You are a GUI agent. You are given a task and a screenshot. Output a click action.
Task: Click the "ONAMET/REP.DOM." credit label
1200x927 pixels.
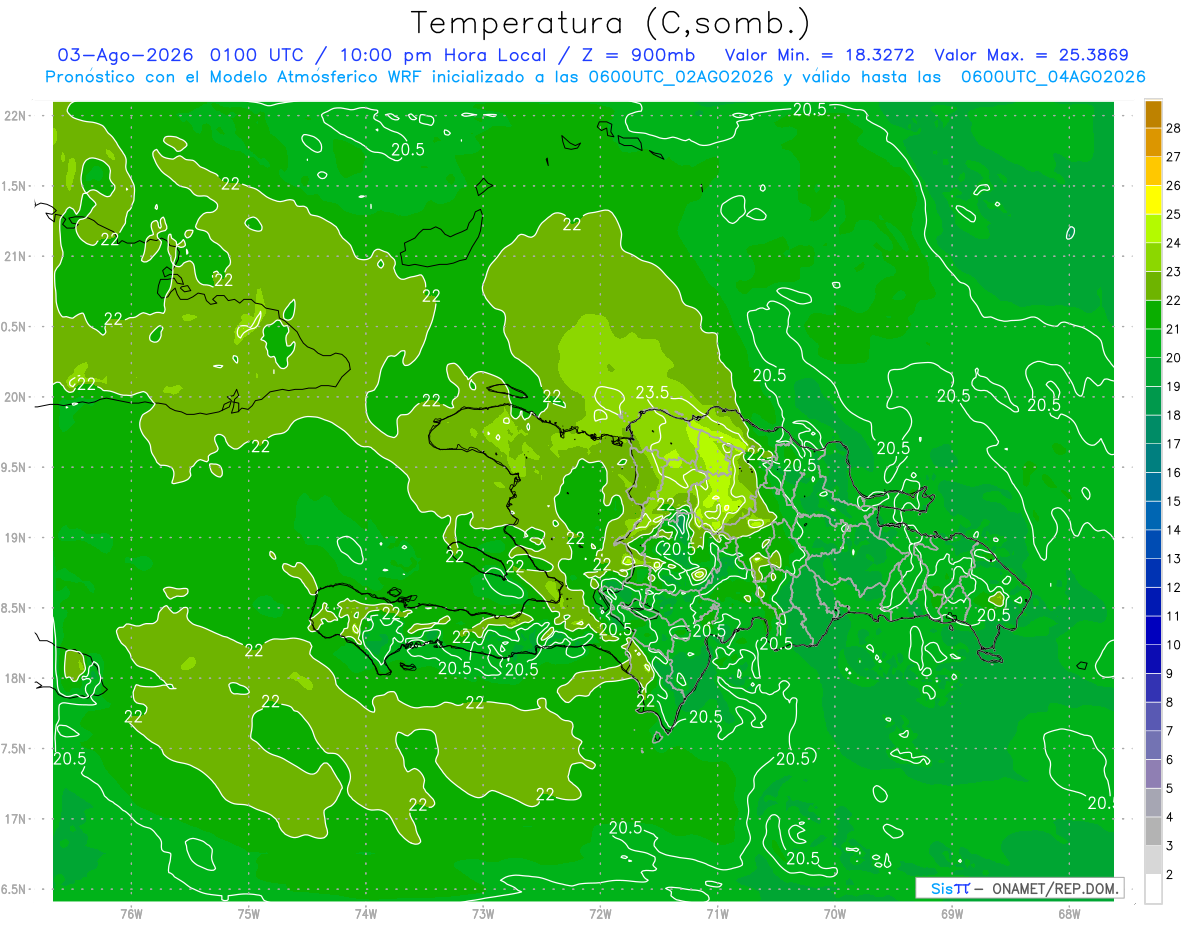click(1056, 888)
